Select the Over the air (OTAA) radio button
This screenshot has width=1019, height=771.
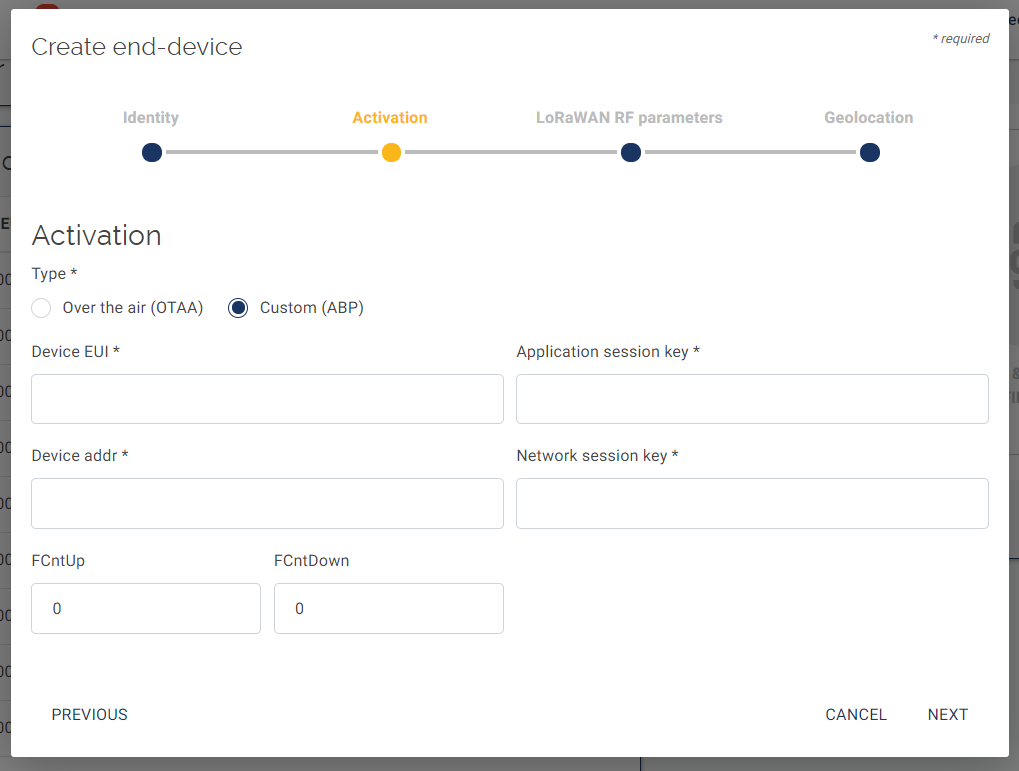pyautogui.click(x=41, y=308)
